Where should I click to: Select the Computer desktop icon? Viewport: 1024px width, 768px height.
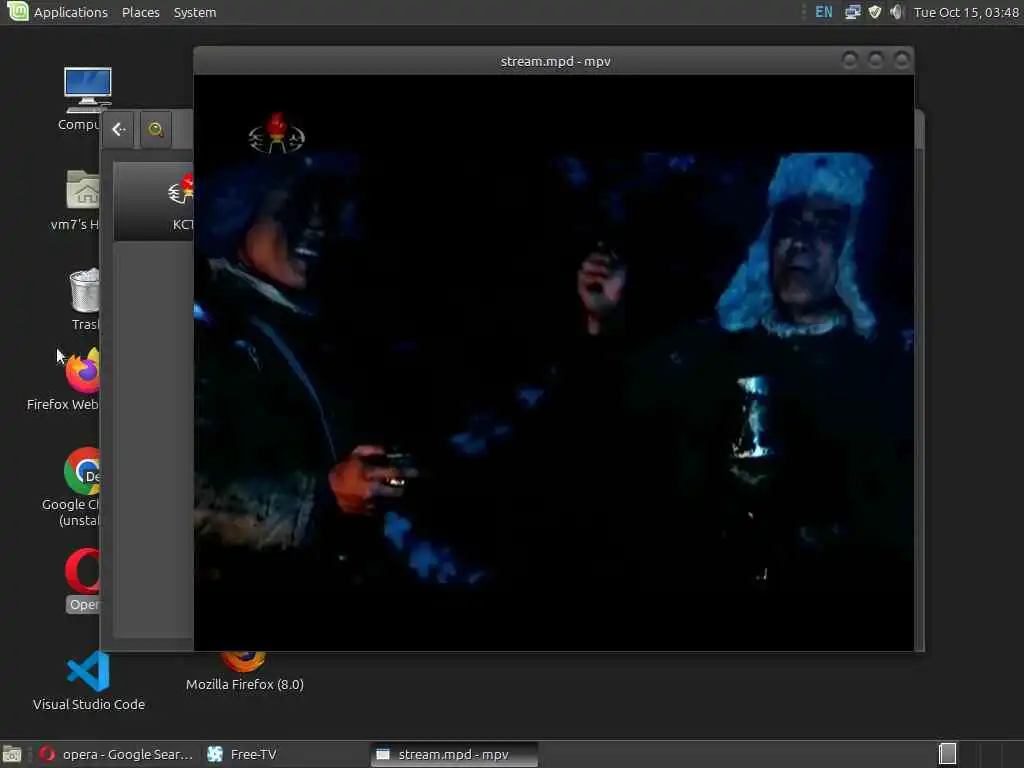(83, 98)
